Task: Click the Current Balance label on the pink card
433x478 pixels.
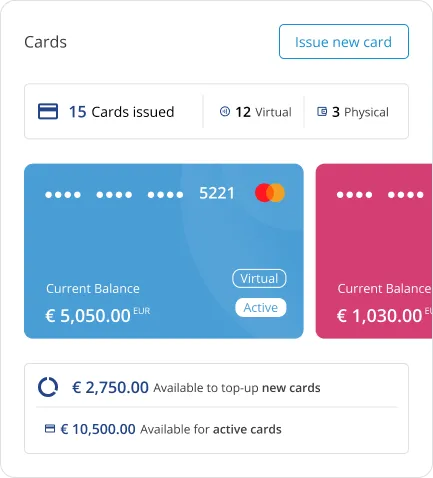Action: [x=384, y=289]
